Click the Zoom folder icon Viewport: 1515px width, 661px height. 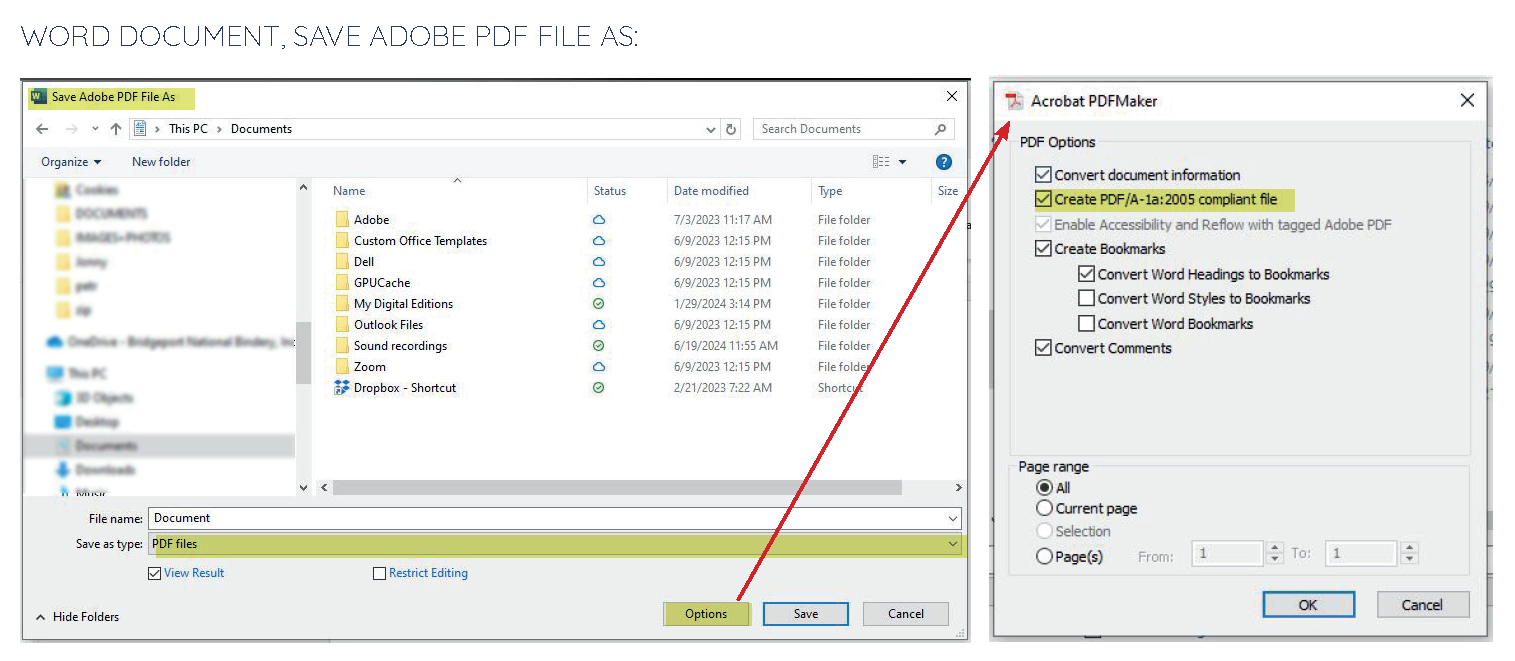342,367
